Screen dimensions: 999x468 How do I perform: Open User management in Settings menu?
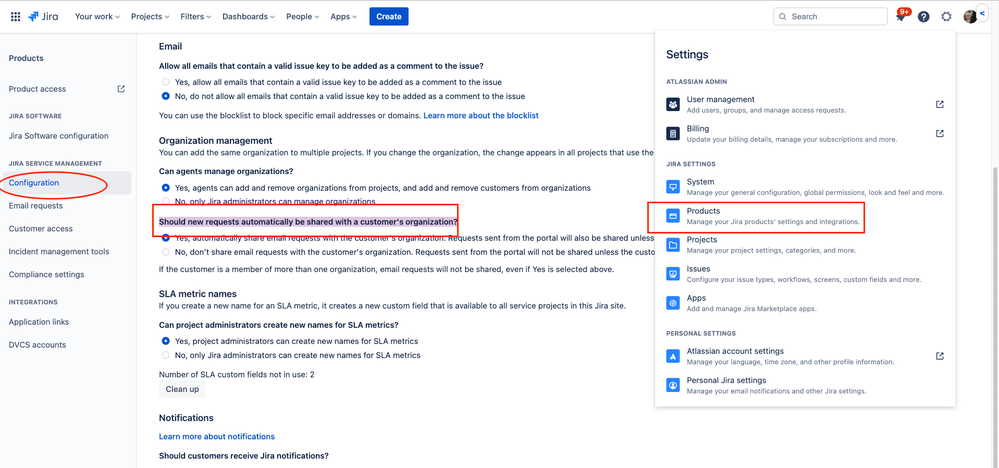(805, 104)
